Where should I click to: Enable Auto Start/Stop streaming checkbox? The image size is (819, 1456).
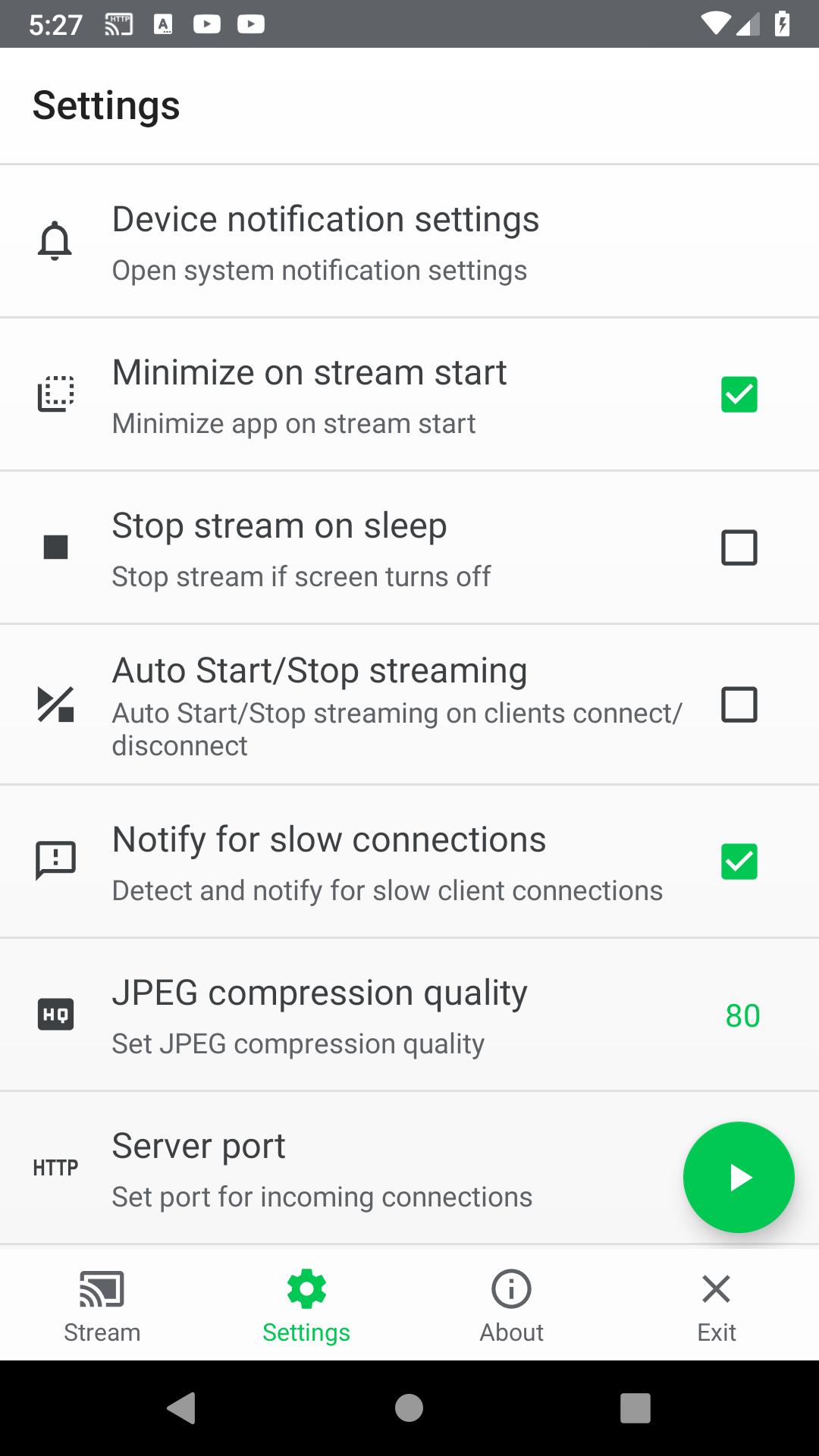[x=739, y=704]
